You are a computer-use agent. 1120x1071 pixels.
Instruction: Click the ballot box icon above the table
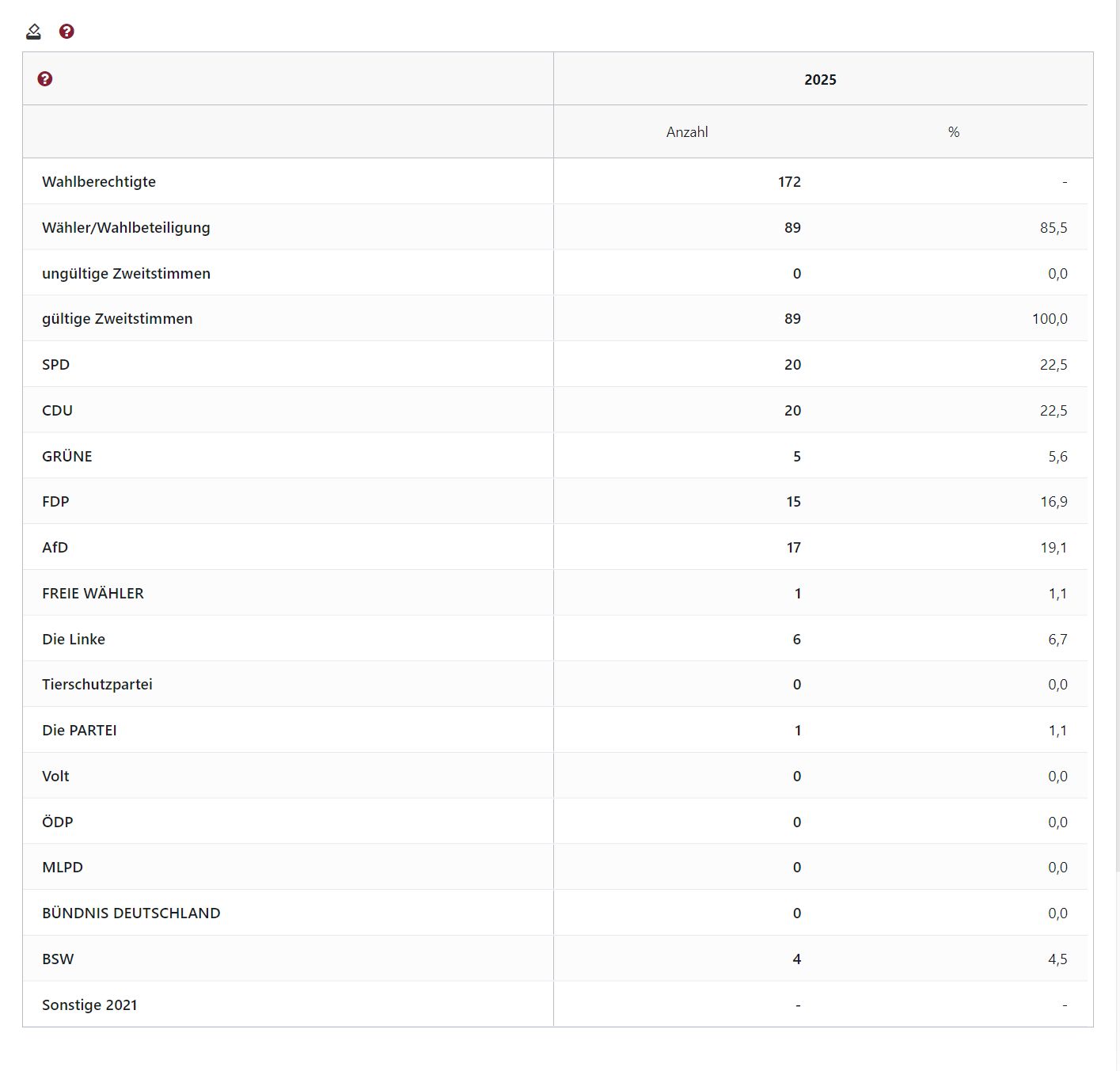(x=32, y=32)
